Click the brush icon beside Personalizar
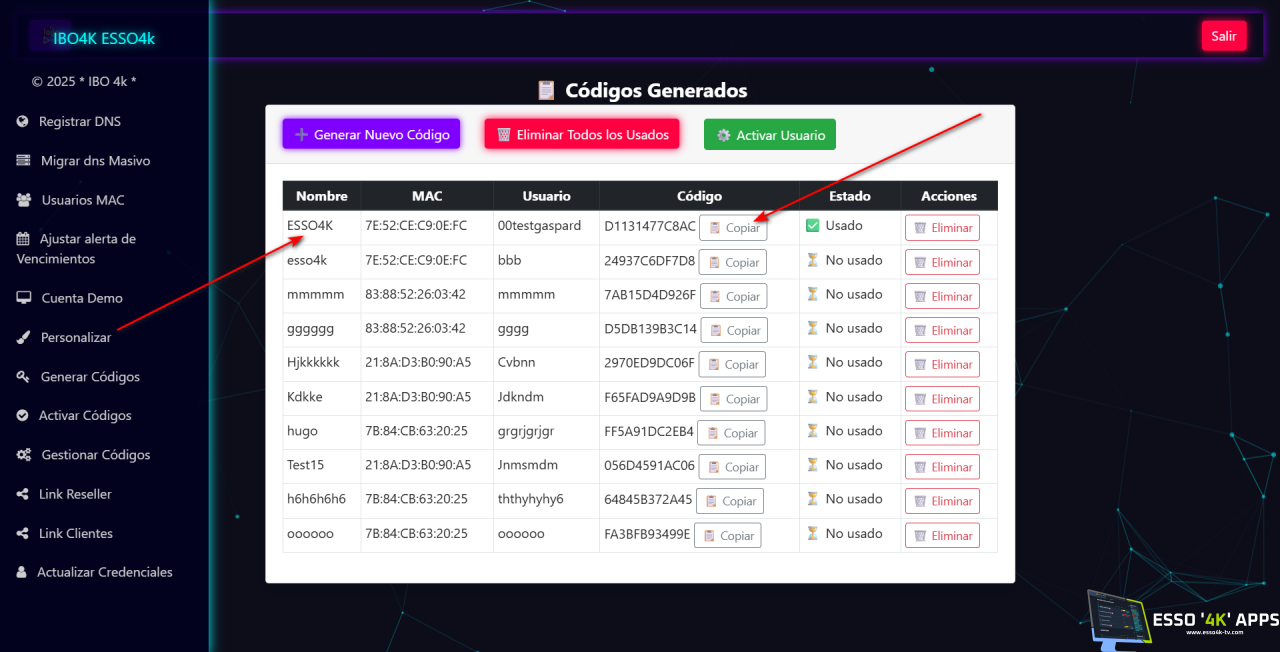The width and height of the screenshot is (1280, 652). click(23, 338)
